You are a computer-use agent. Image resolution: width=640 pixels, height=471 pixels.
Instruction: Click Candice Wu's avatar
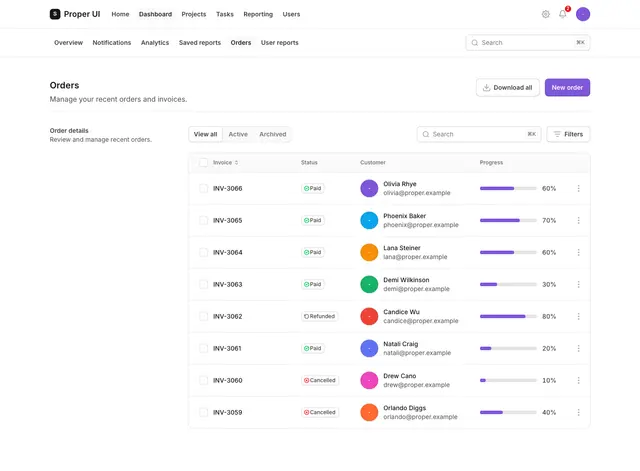pos(369,316)
